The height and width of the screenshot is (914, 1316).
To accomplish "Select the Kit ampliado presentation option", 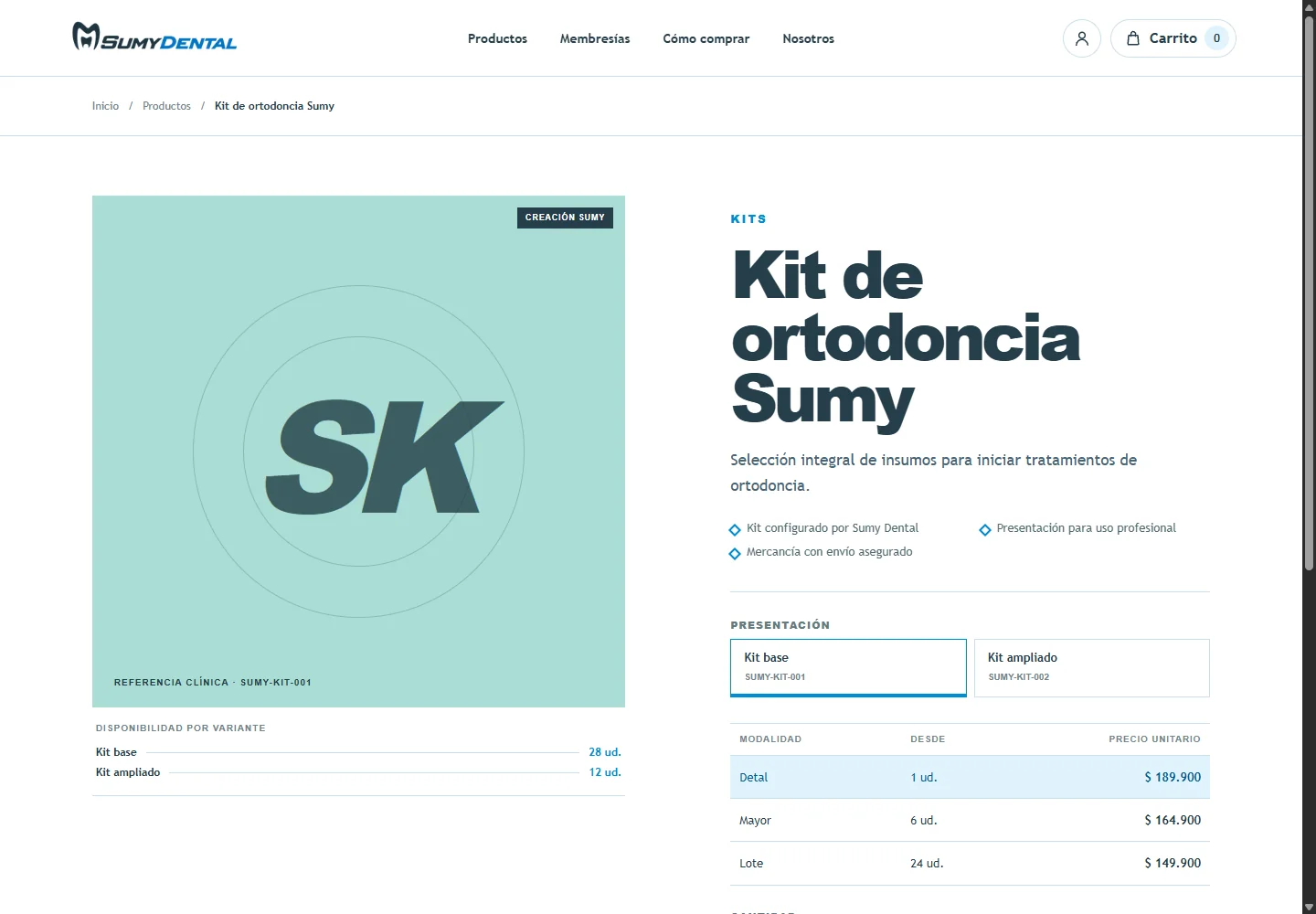I will tap(1092, 668).
